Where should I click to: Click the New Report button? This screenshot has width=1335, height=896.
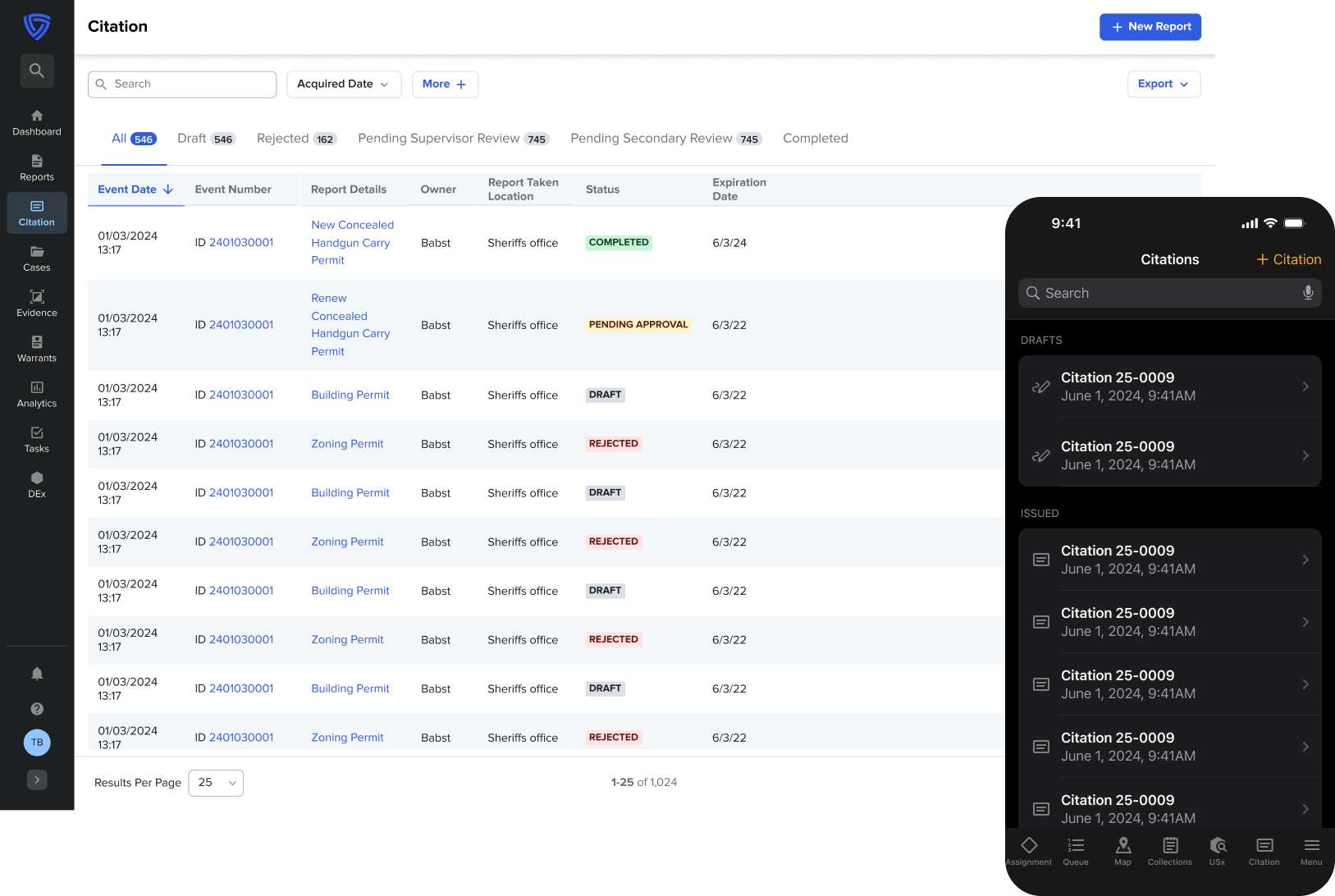pos(1150,27)
